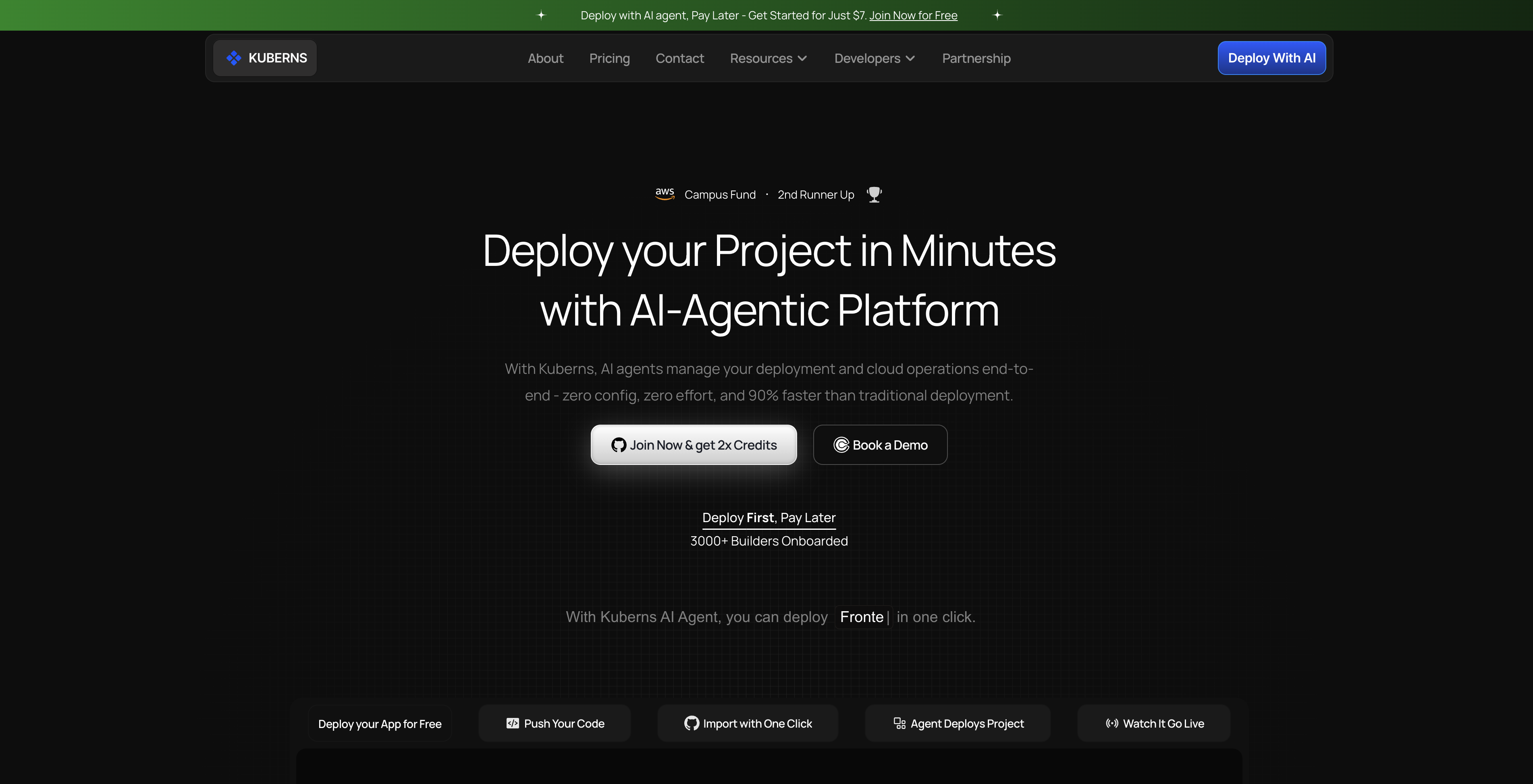This screenshot has width=1533, height=784.
Task: Click the '2nd Runner Up' text
Action: (x=816, y=195)
